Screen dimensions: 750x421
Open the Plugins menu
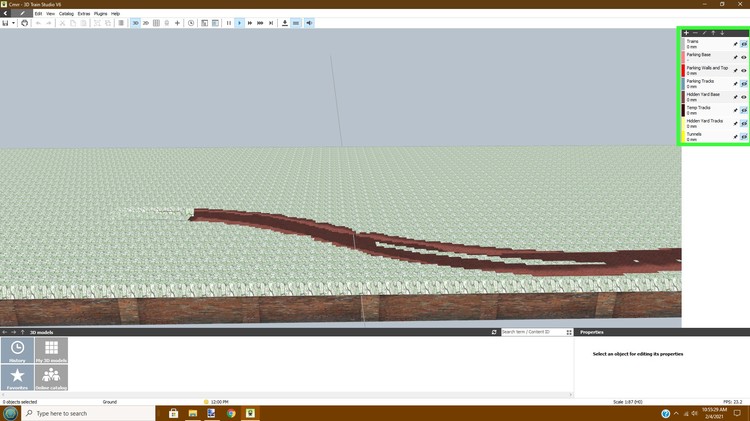tap(100, 14)
